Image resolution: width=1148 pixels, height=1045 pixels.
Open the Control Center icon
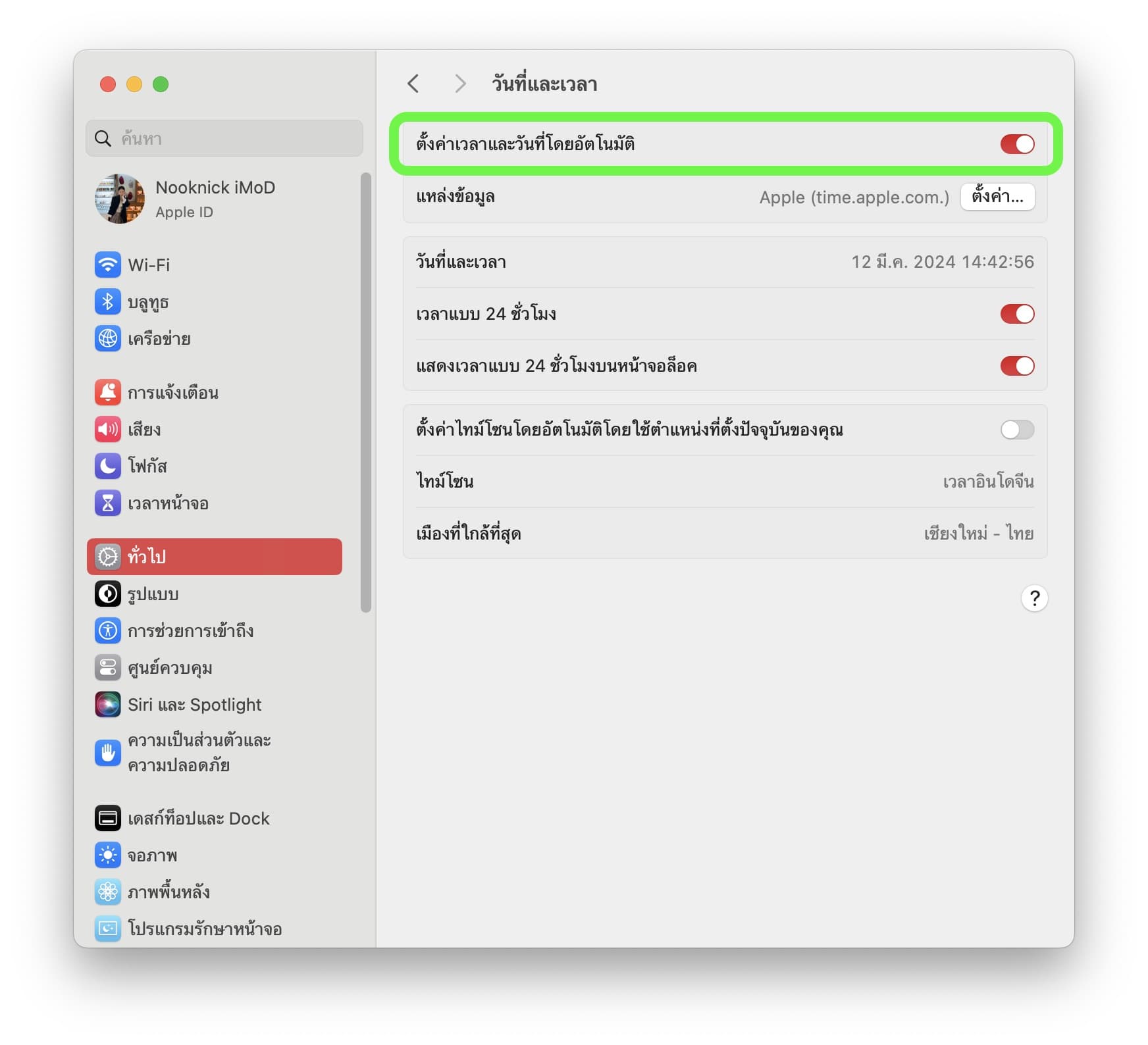point(107,668)
